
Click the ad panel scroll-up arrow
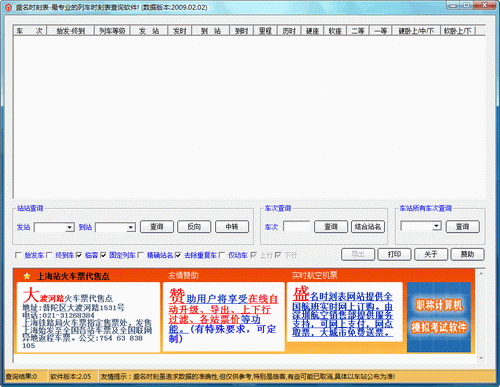[481, 273]
